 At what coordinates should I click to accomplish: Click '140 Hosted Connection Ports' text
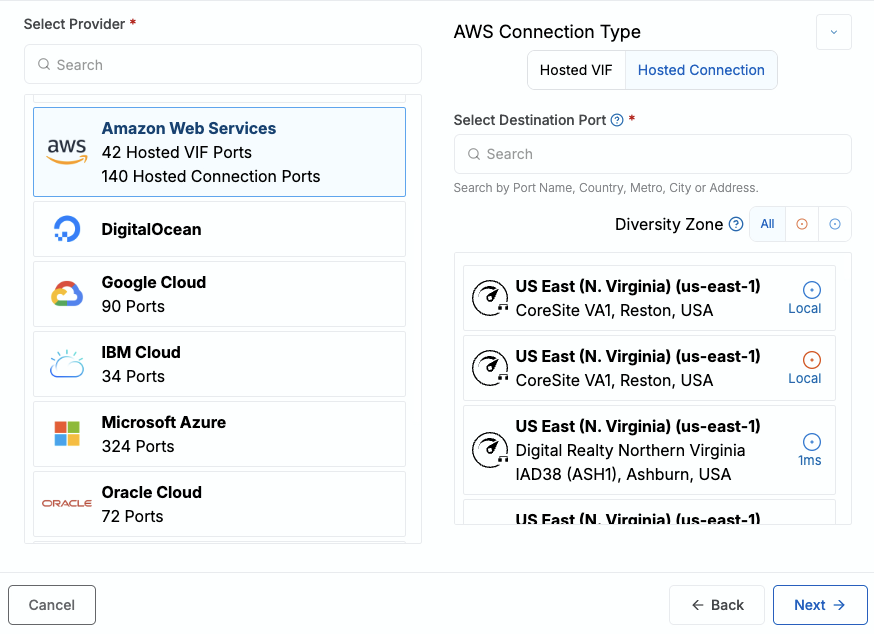pos(211,176)
